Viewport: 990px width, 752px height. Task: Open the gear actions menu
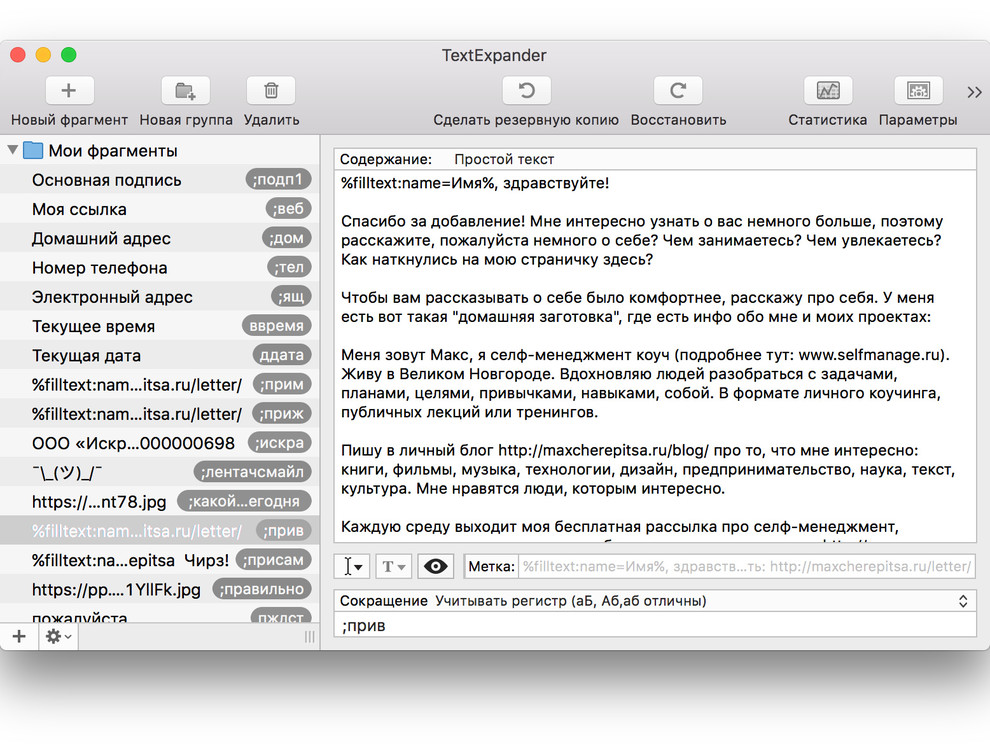click(58, 637)
